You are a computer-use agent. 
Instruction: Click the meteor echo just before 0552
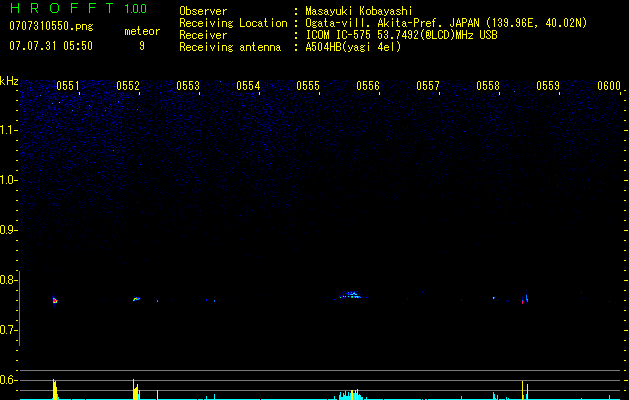pos(136,299)
